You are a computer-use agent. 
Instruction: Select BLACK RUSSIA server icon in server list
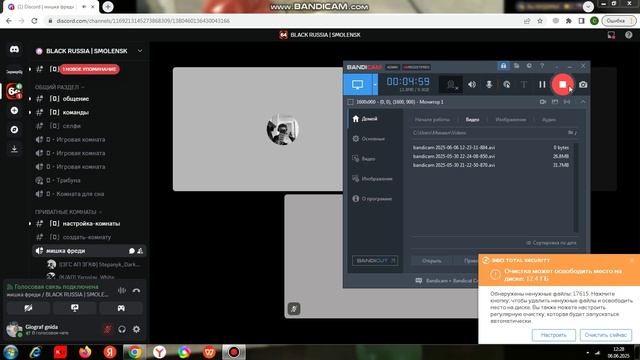[14, 91]
